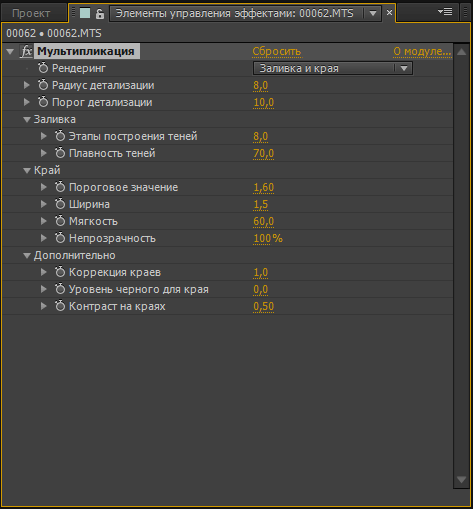Select the Край group label
Viewport: 473px width, 509px height.
coord(47,170)
